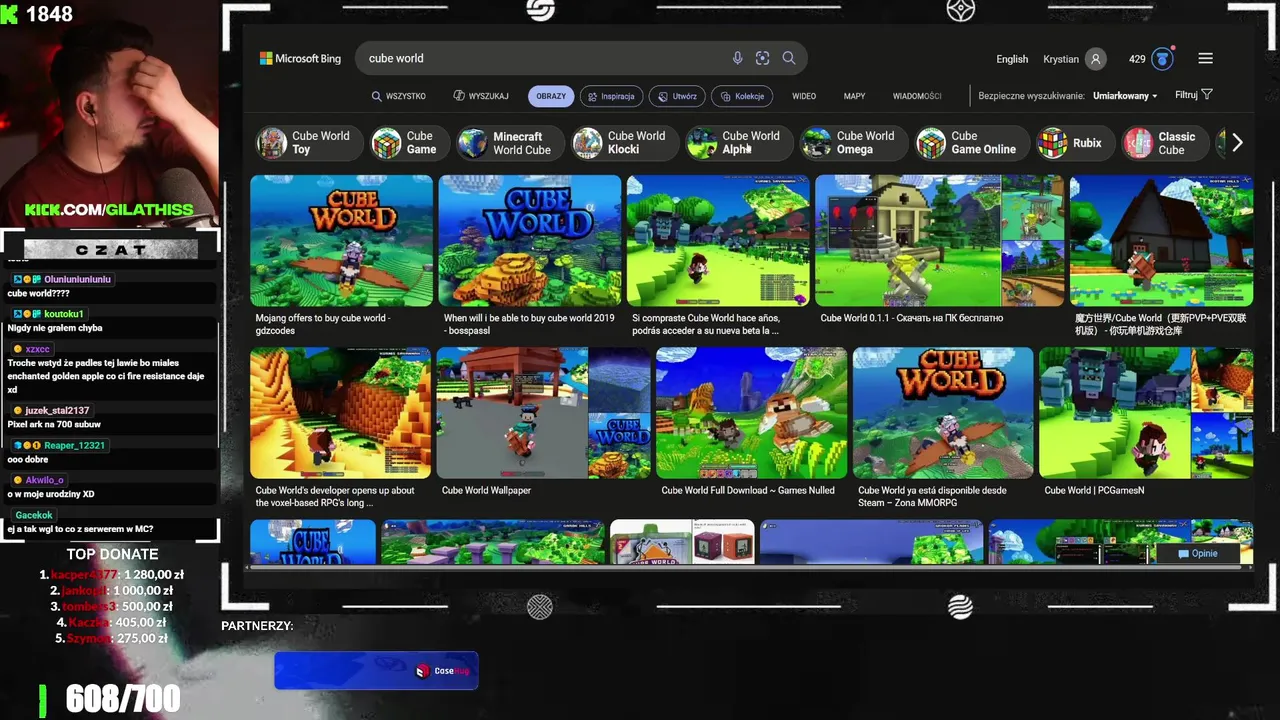Click chat username 'koutoku1'
Image resolution: width=1280 pixels, height=720 pixels.
tap(66, 314)
